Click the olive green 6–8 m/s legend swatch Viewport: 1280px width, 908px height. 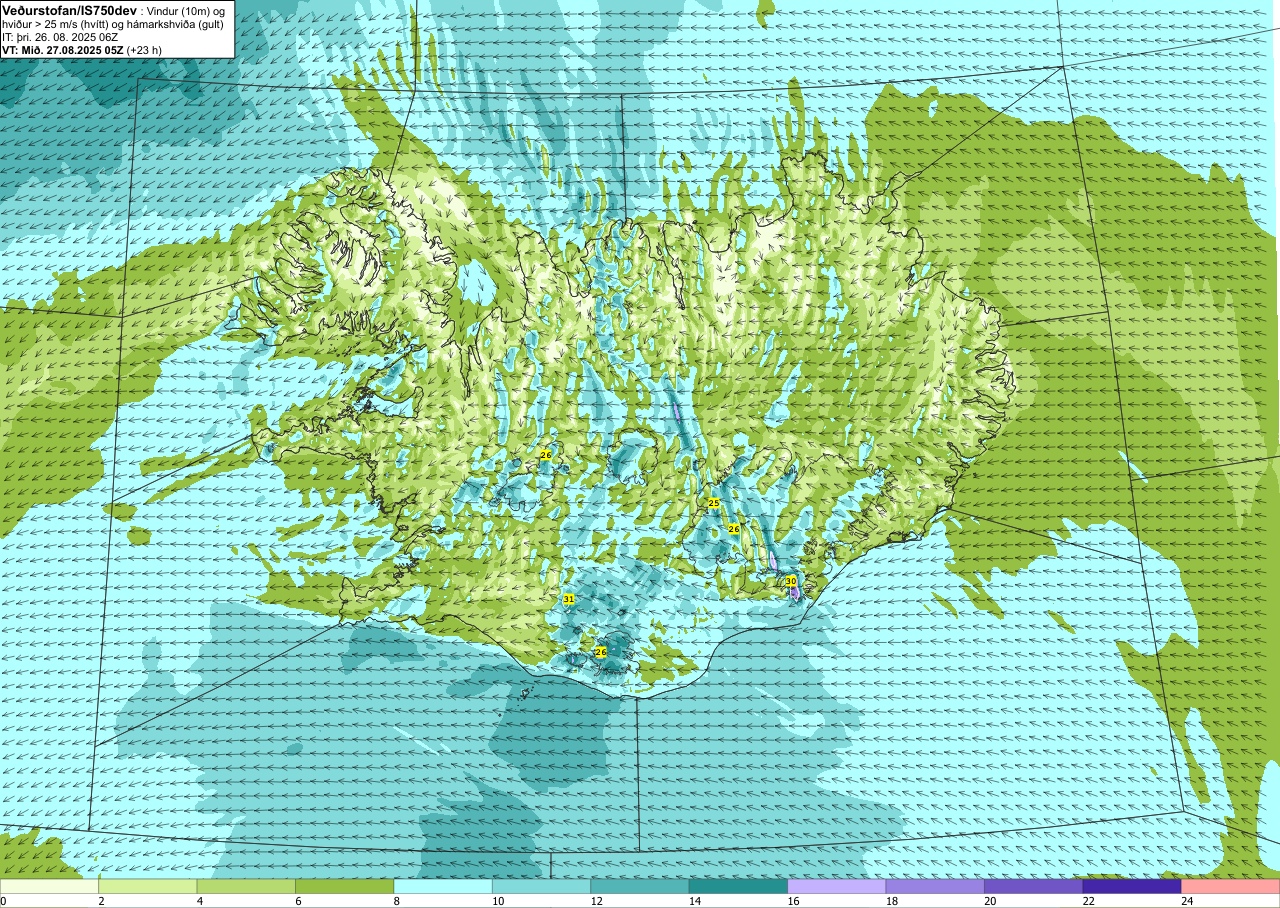[x=344, y=886]
